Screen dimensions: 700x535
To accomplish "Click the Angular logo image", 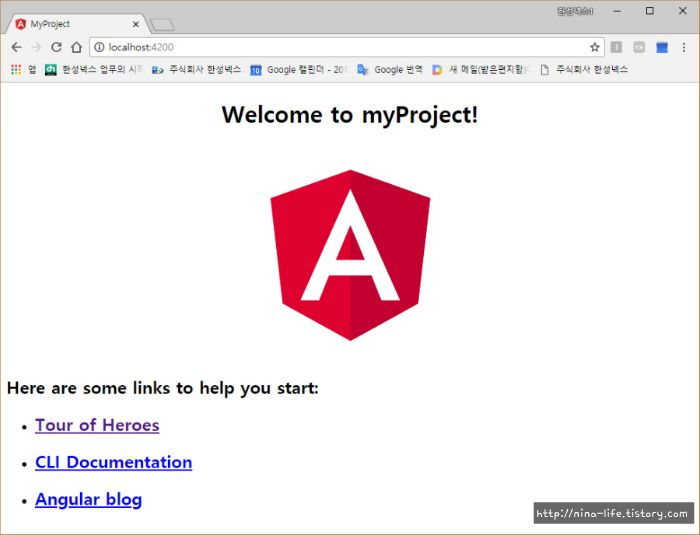I will pyautogui.click(x=350, y=255).
